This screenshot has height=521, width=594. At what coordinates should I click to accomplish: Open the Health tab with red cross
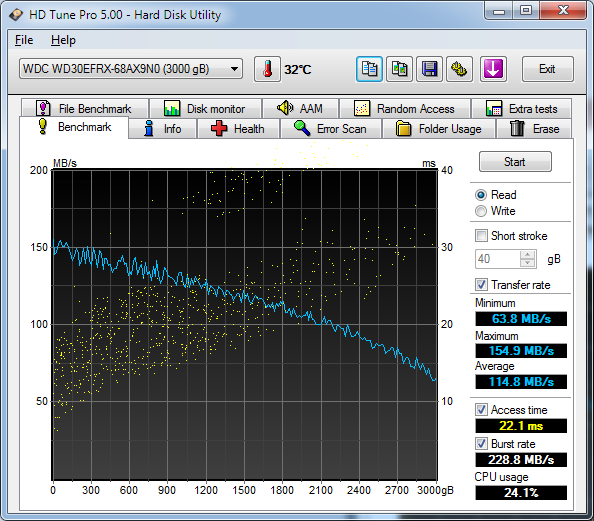click(x=238, y=129)
